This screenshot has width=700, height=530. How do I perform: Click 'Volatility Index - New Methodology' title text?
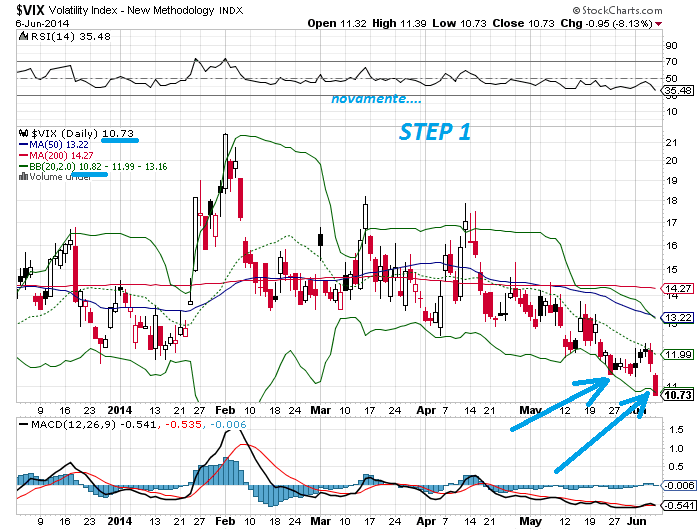click(x=131, y=10)
